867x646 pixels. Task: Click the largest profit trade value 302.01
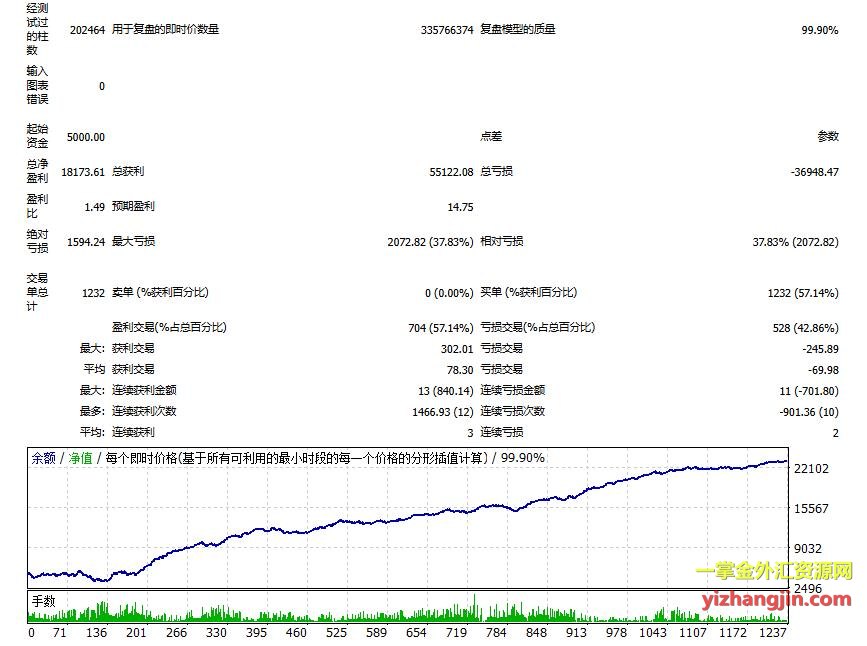456,349
